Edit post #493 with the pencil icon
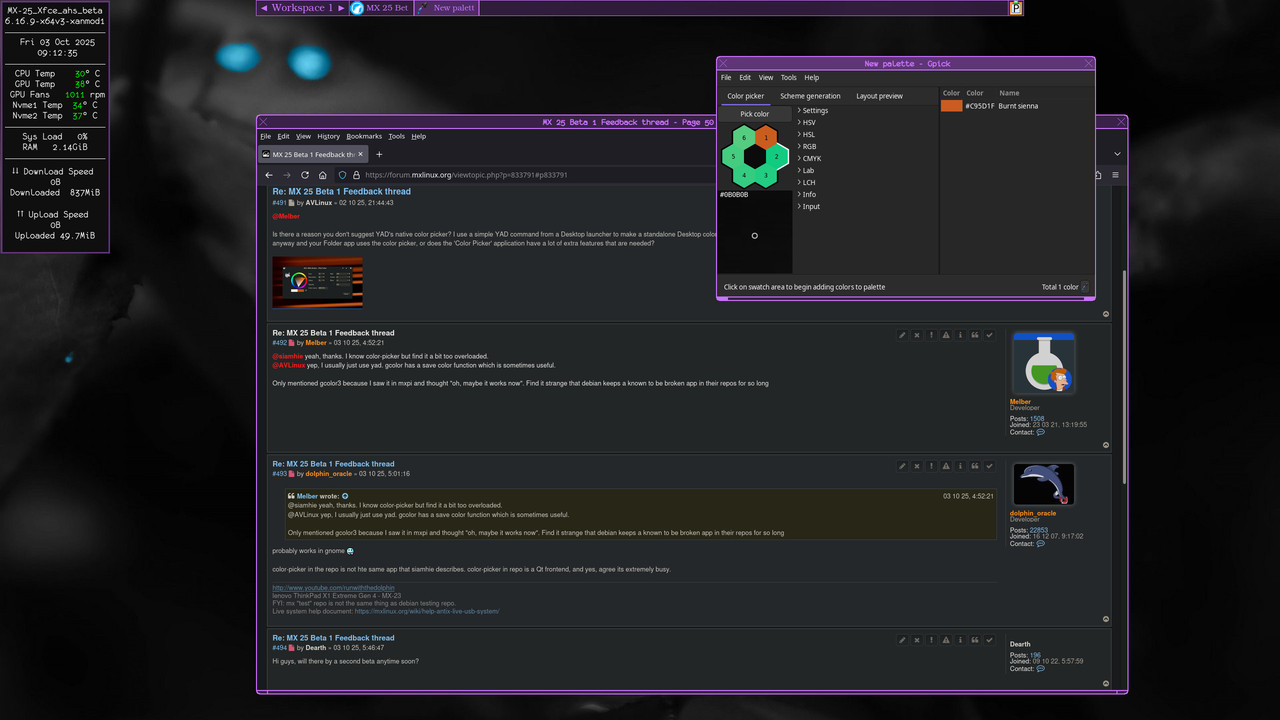1280x720 pixels. 902,466
